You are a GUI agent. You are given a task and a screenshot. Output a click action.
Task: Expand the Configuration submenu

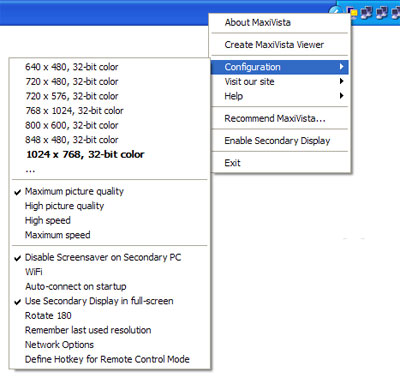[x=280, y=67]
